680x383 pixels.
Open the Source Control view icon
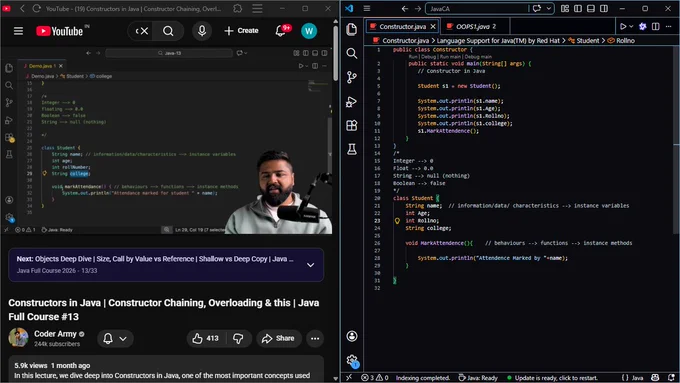point(352,78)
